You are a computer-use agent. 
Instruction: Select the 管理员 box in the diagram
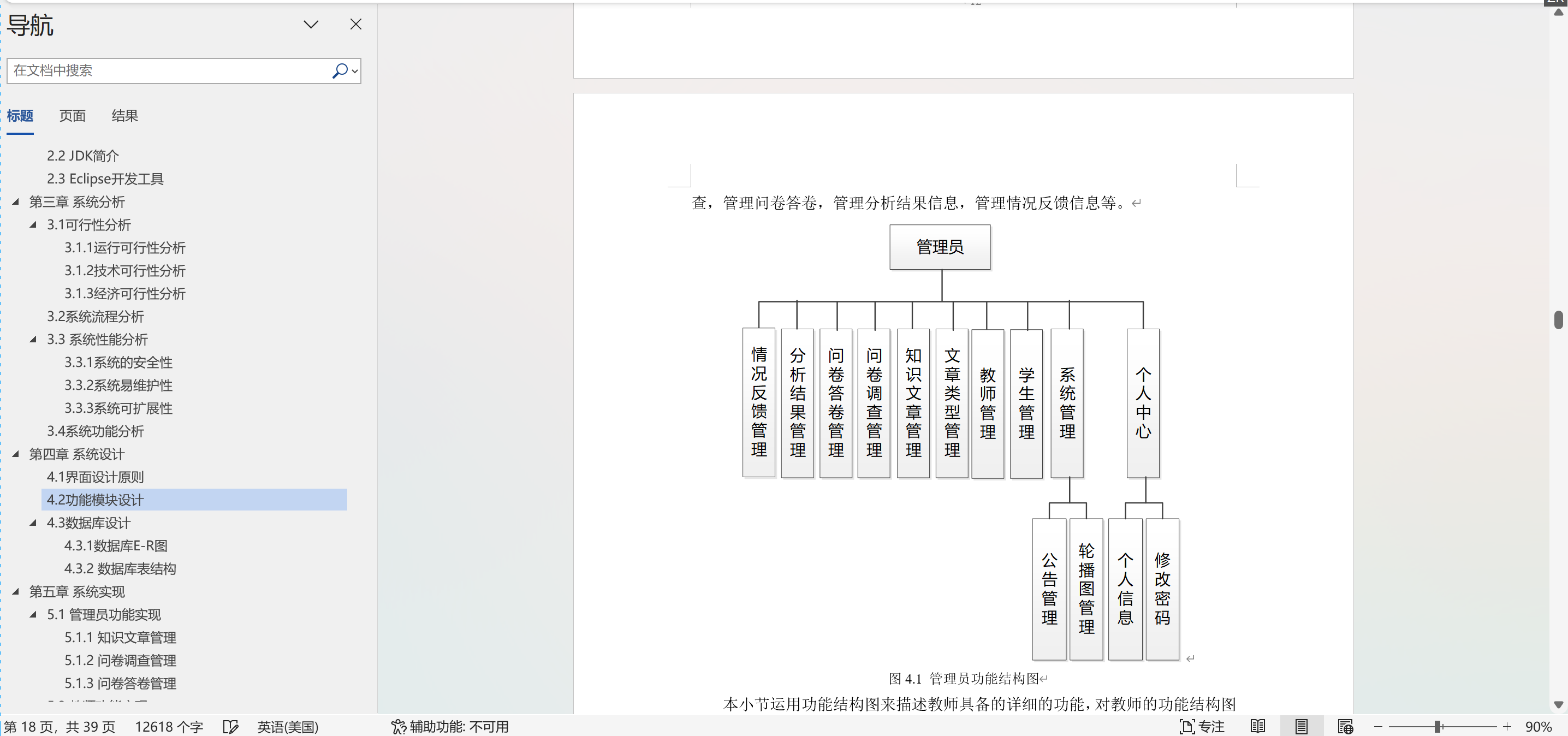pos(940,247)
